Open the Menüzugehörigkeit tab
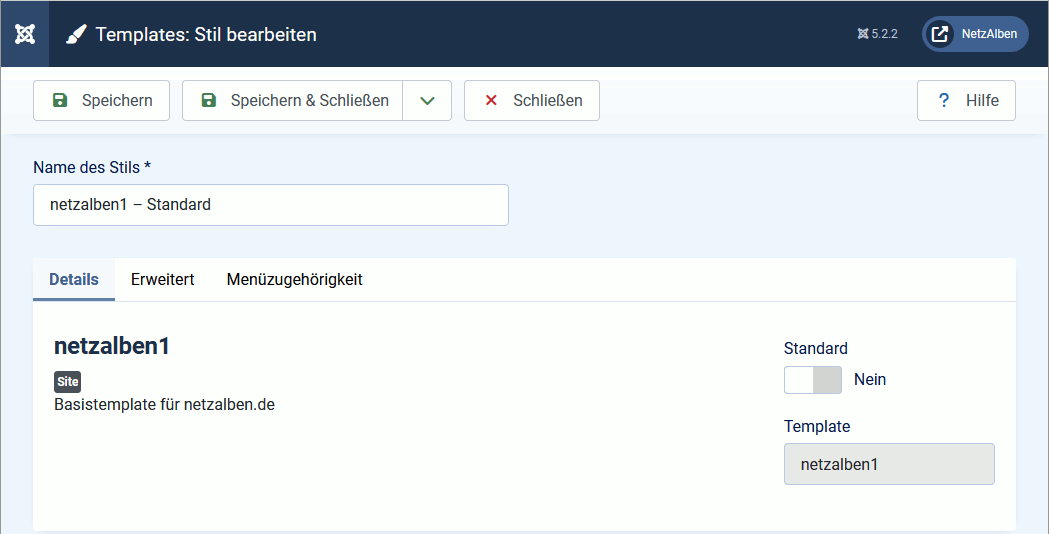This screenshot has height=534, width=1049. point(294,280)
